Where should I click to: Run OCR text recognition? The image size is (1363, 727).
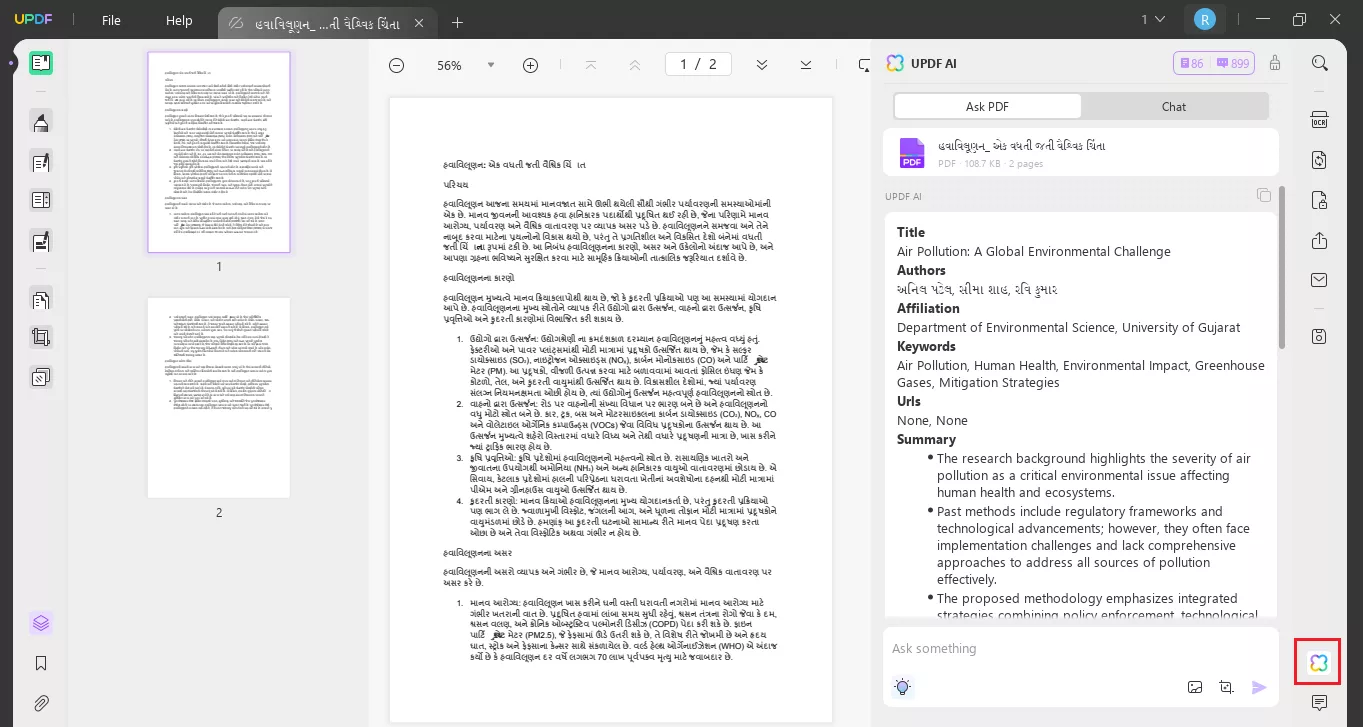[1320, 120]
